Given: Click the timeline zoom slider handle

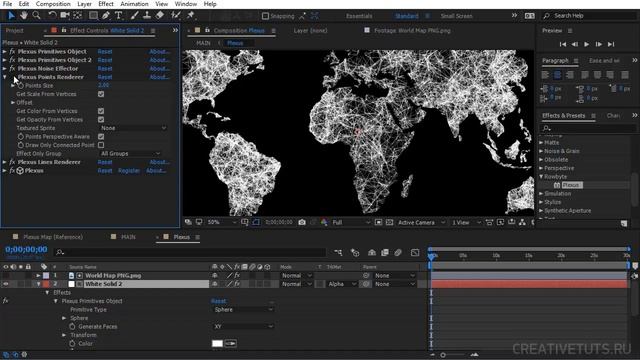Looking at the screenshot, I should [443, 355].
